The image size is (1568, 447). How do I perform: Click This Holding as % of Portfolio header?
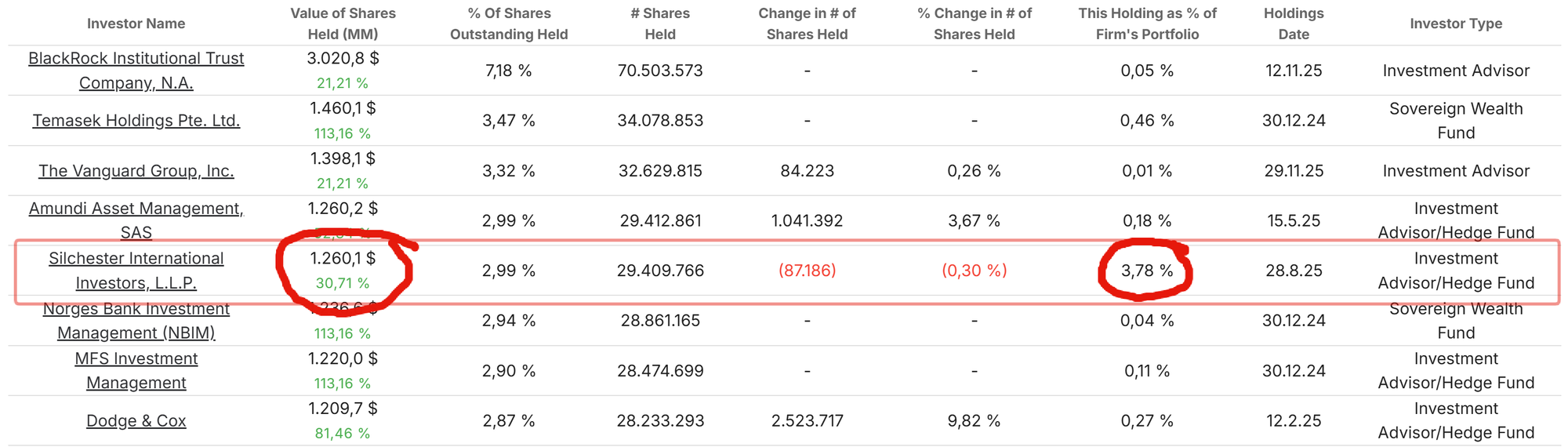(1147, 24)
